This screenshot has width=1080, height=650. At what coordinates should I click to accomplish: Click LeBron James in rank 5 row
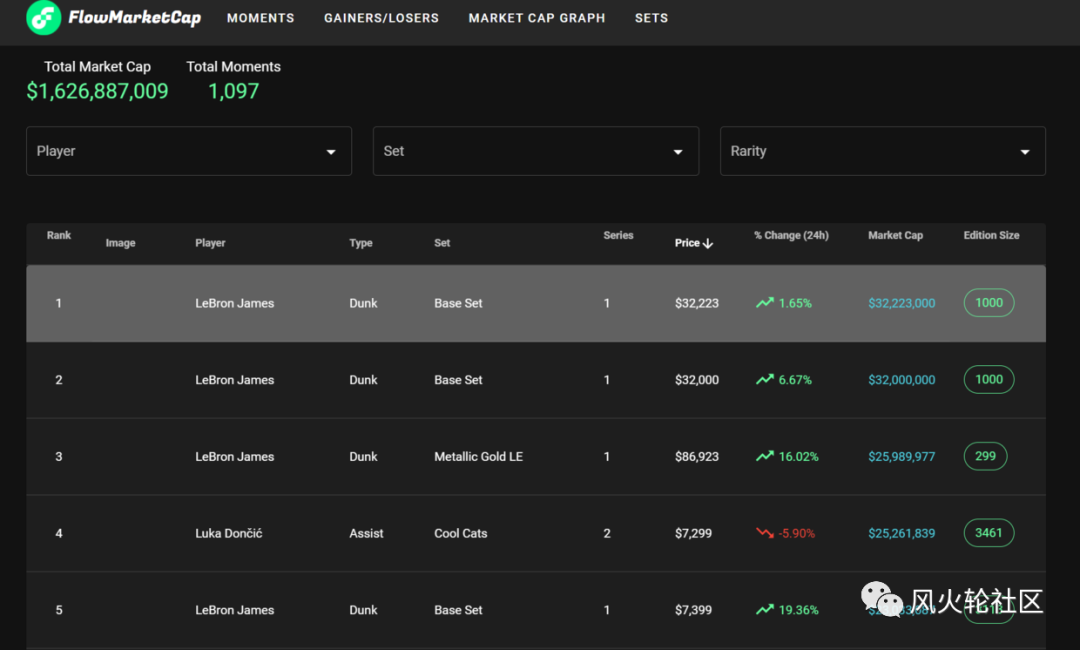coord(234,609)
